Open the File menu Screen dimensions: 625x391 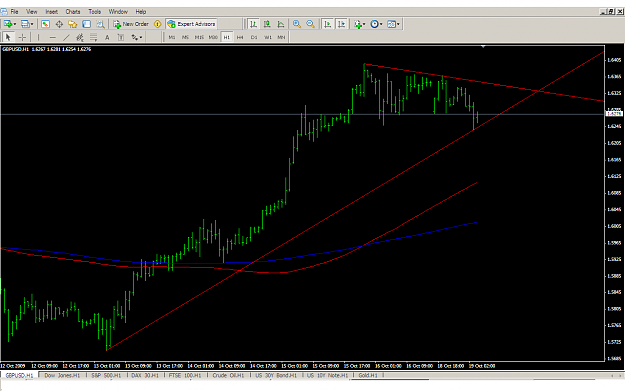14,12
